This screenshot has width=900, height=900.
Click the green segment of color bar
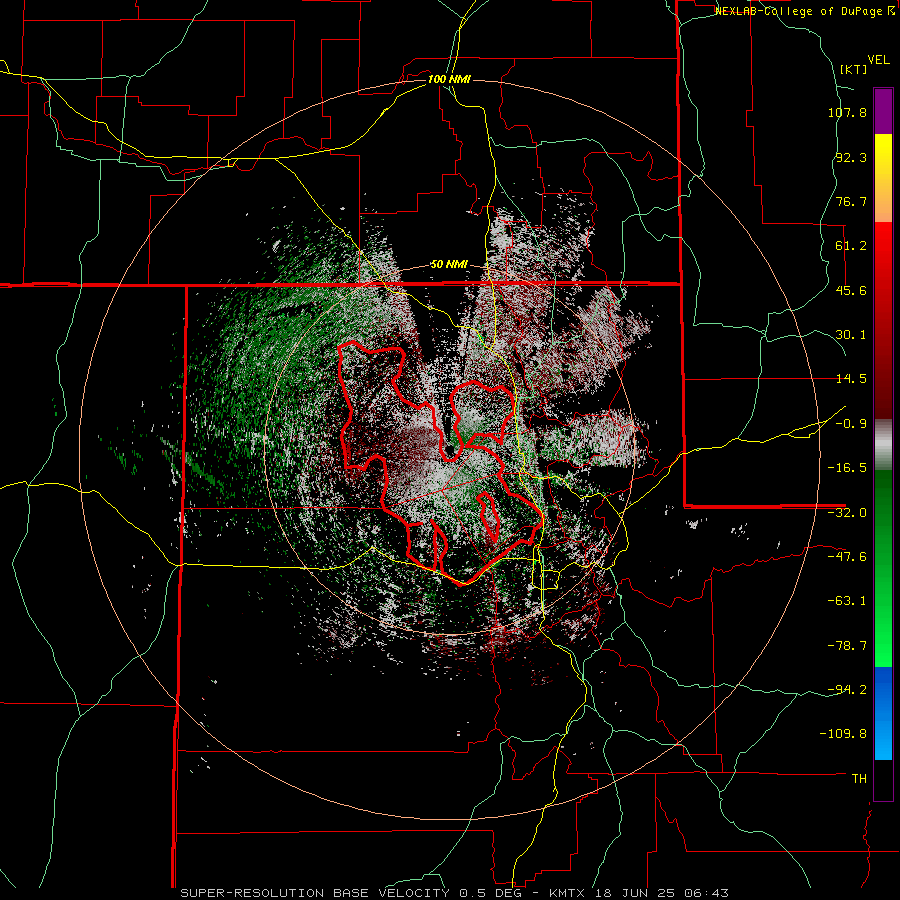883,568
